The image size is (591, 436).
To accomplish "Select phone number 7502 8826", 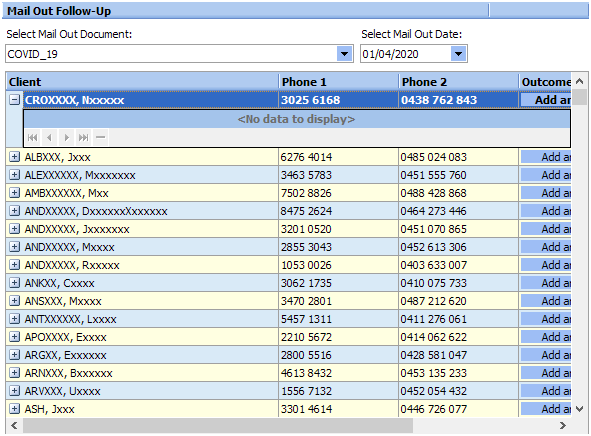I will tap(306, 193).
